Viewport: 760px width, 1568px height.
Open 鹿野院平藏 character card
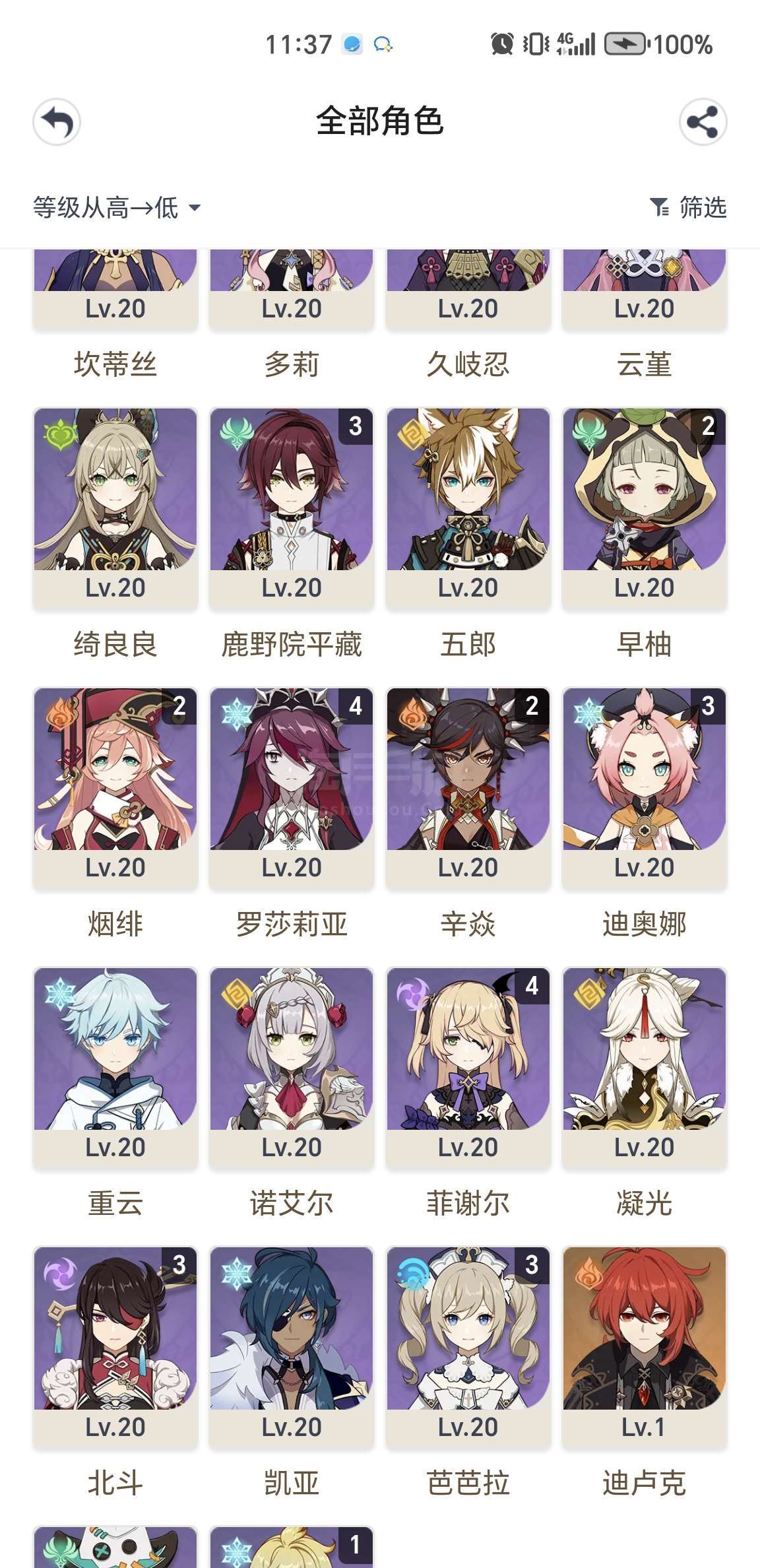point(292,507)
